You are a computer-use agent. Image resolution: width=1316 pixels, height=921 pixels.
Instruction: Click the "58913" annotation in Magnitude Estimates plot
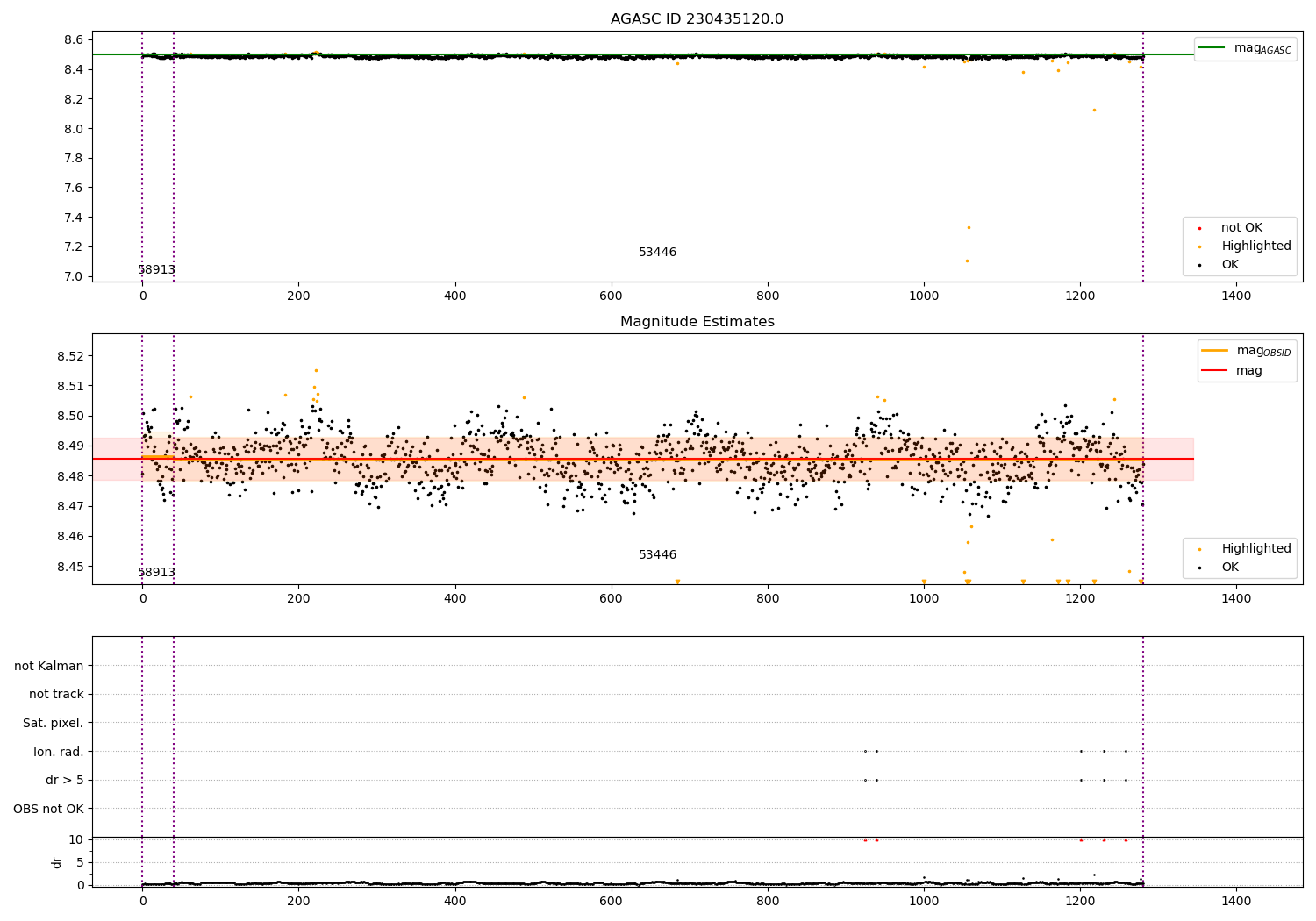[156, 573]
